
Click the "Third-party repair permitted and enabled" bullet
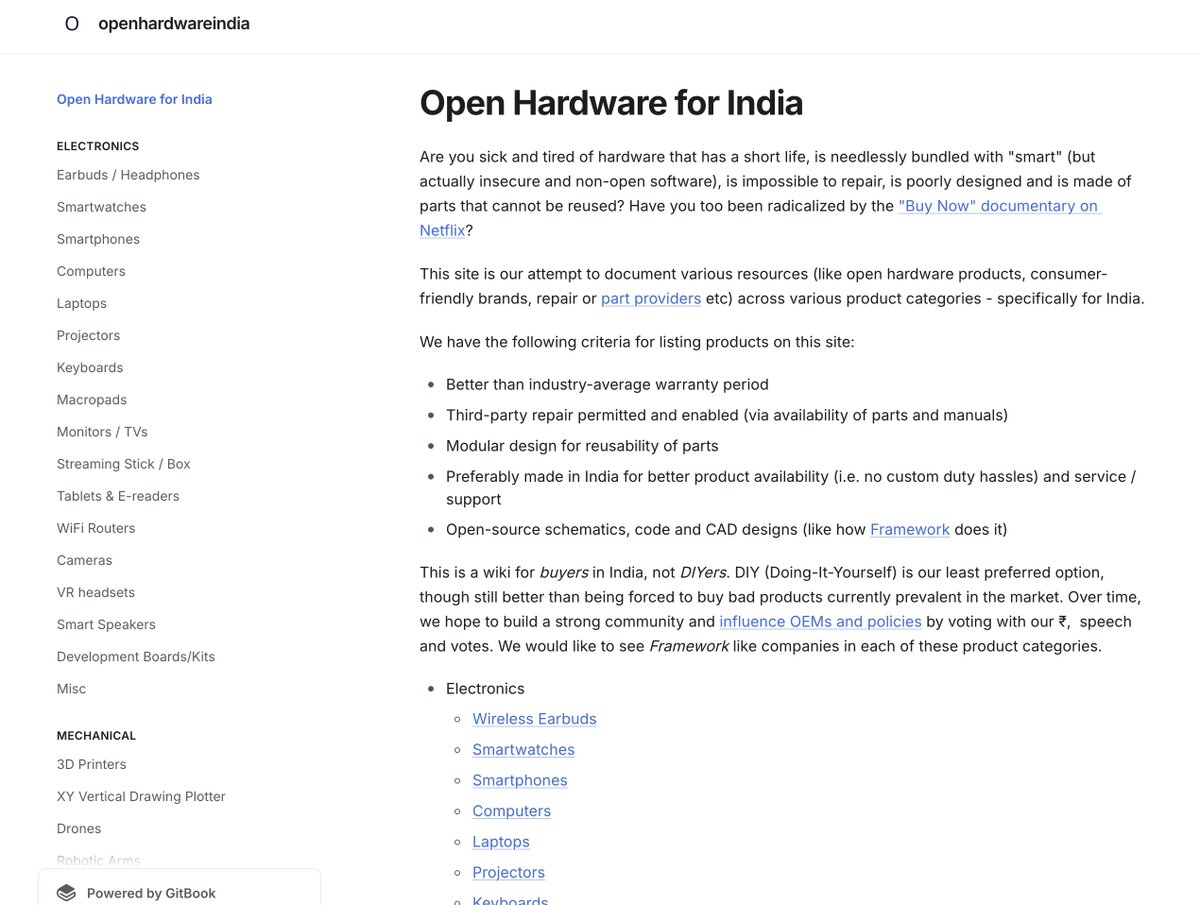(x=727, y=414)
